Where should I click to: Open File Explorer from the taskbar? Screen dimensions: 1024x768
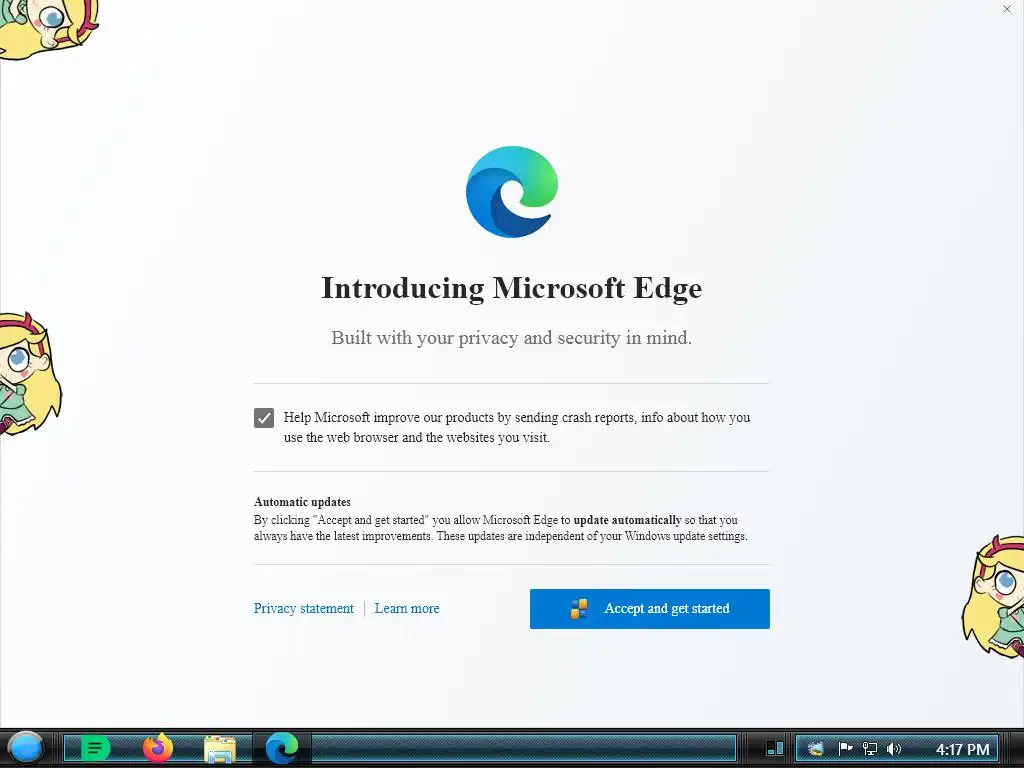tap(220, 749)
